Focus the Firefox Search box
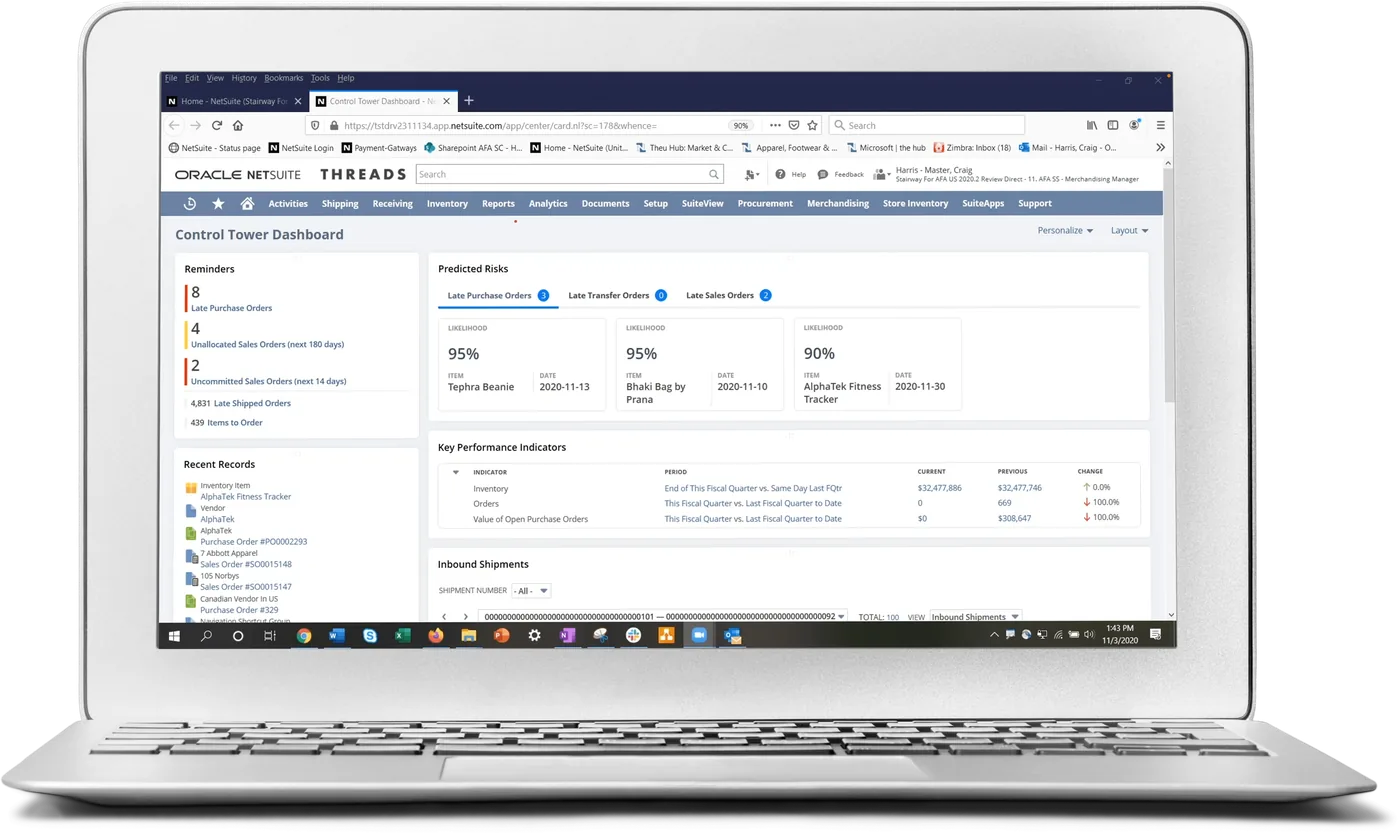 click(927, 125)
